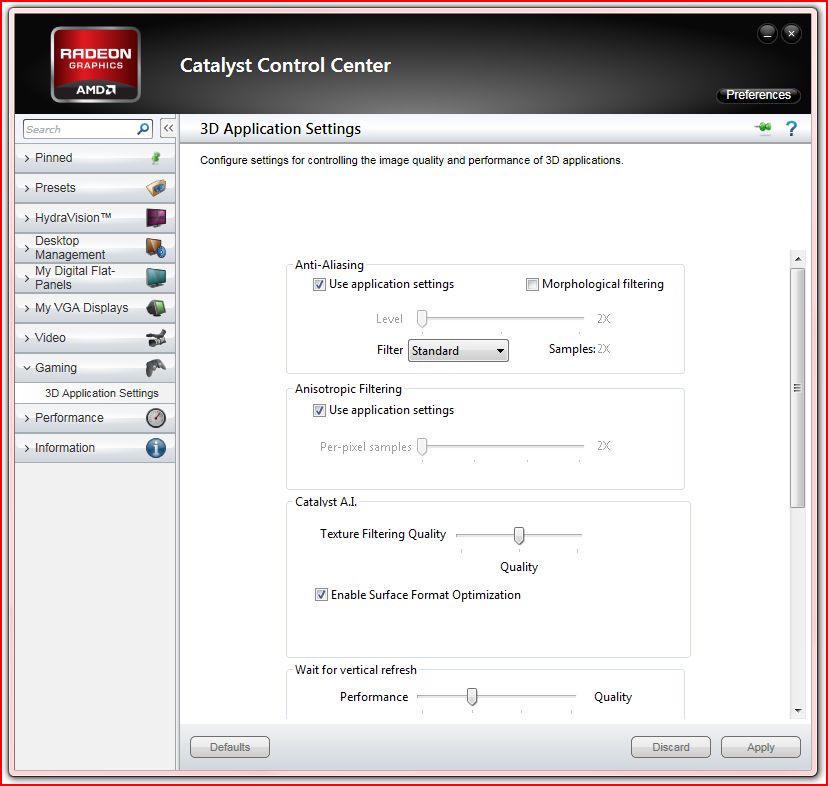
Task: Click the Wait for vertical refresh slider handle
Action: pos(472,697)
